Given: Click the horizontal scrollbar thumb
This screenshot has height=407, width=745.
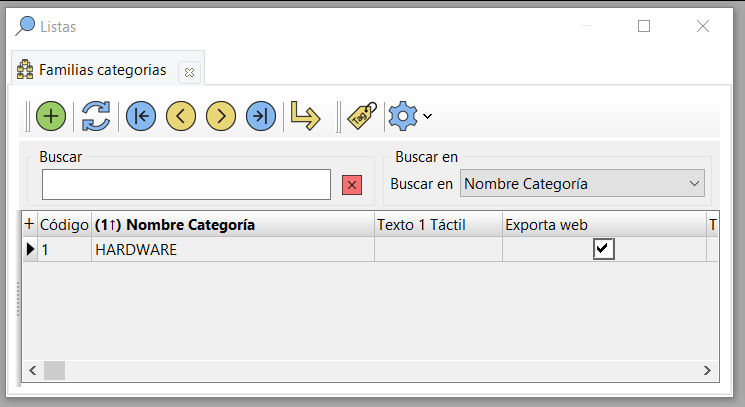Looking at the screenshot, I should coord(55,370).
